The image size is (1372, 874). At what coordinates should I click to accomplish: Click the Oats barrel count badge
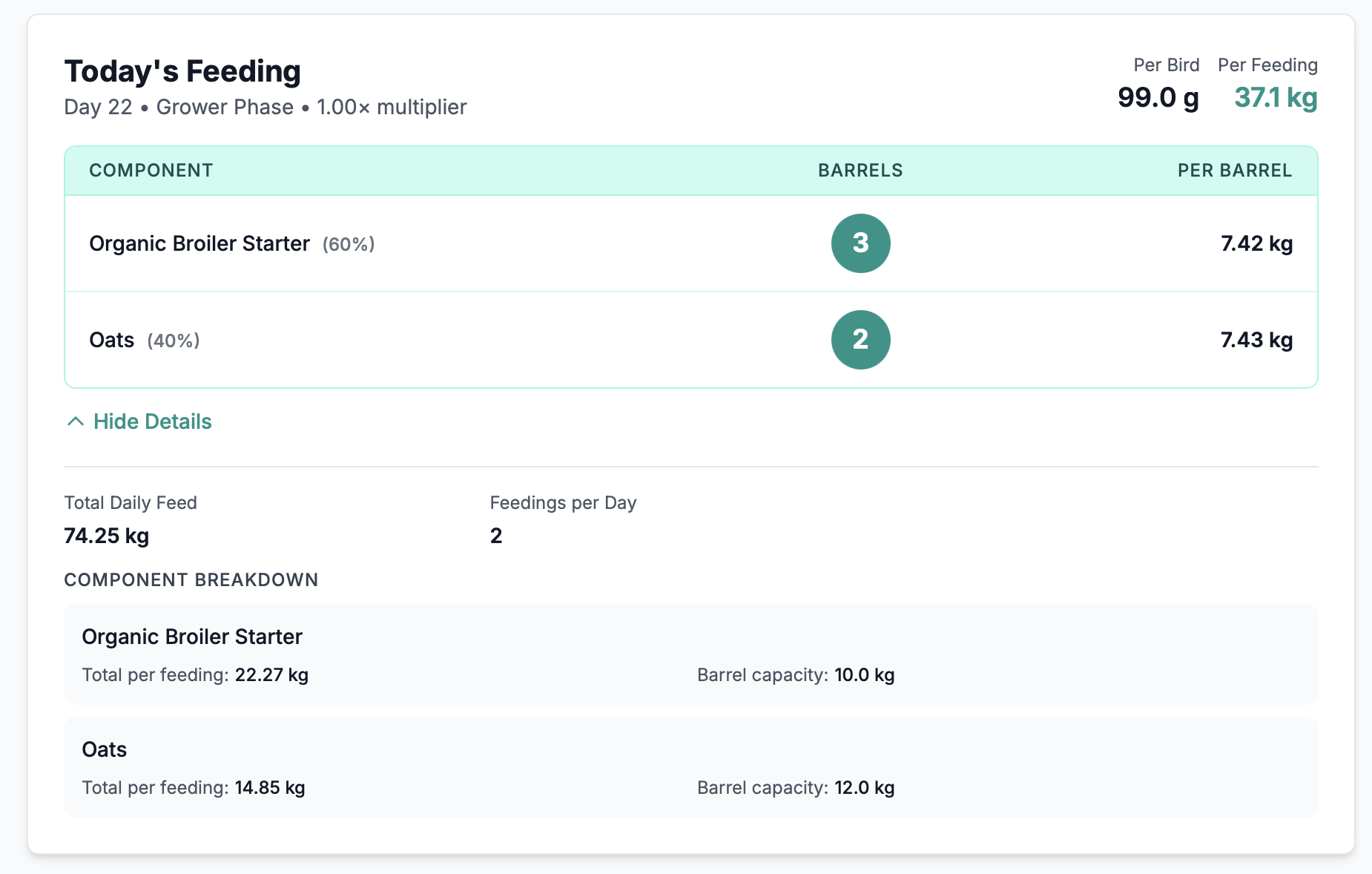860,340
